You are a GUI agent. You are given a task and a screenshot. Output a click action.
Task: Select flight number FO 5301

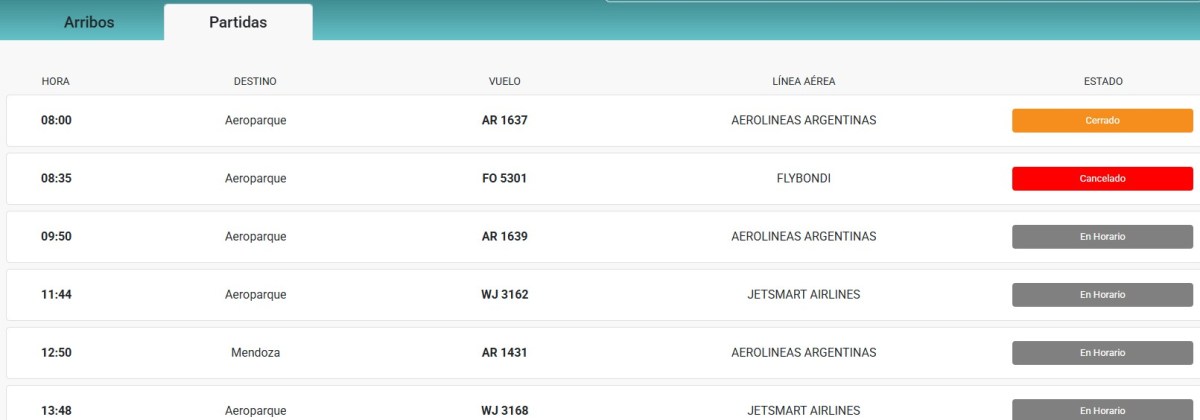click(x=504, y=178)
